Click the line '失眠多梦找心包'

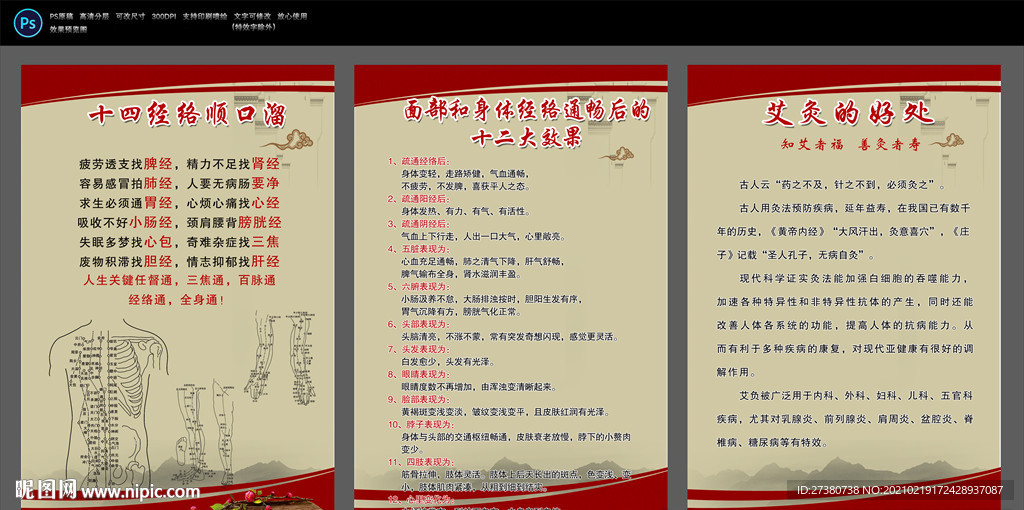[x=125, y=242]
